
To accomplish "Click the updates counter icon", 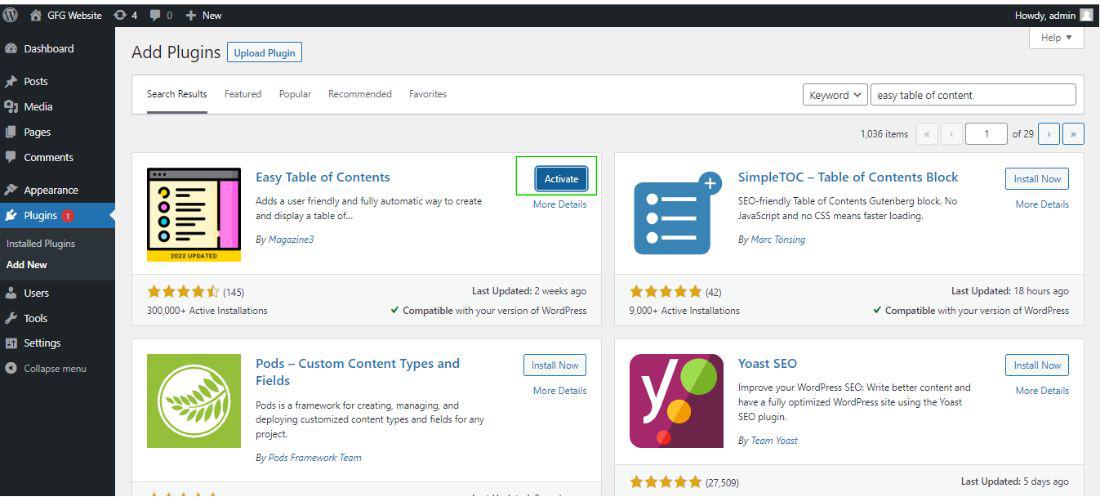I will pos(120,15).
